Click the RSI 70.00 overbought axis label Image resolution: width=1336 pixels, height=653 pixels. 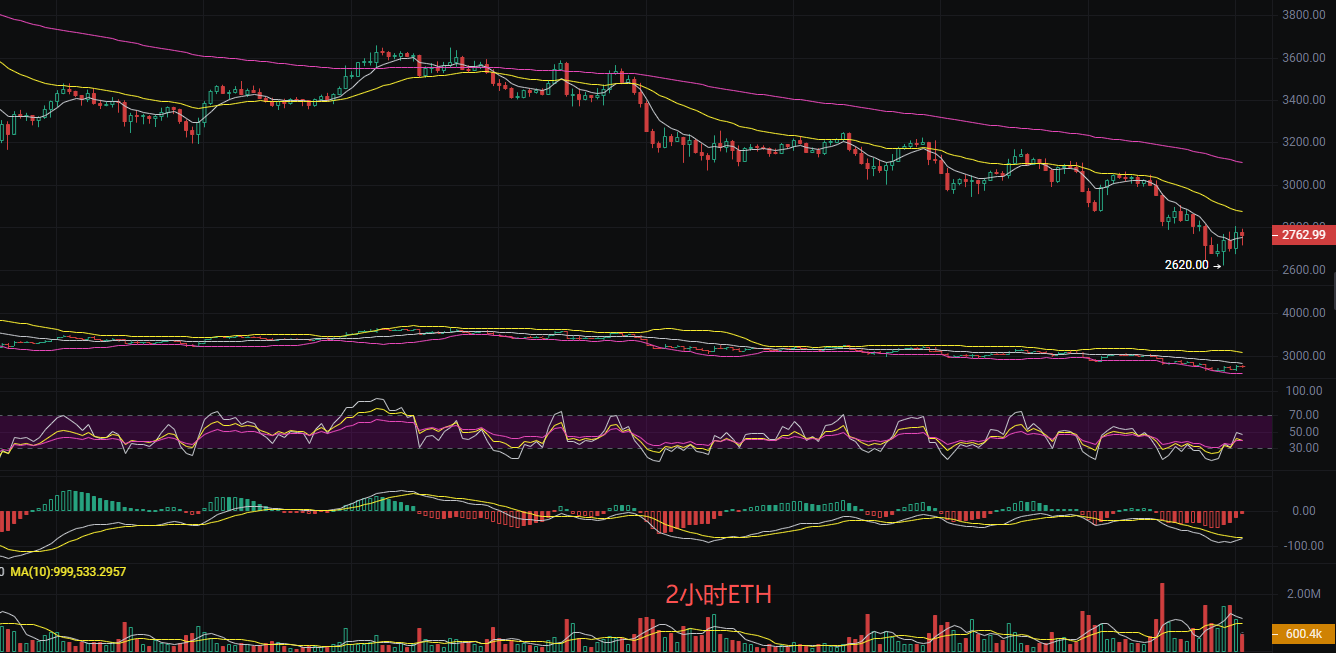[1302, 415]
